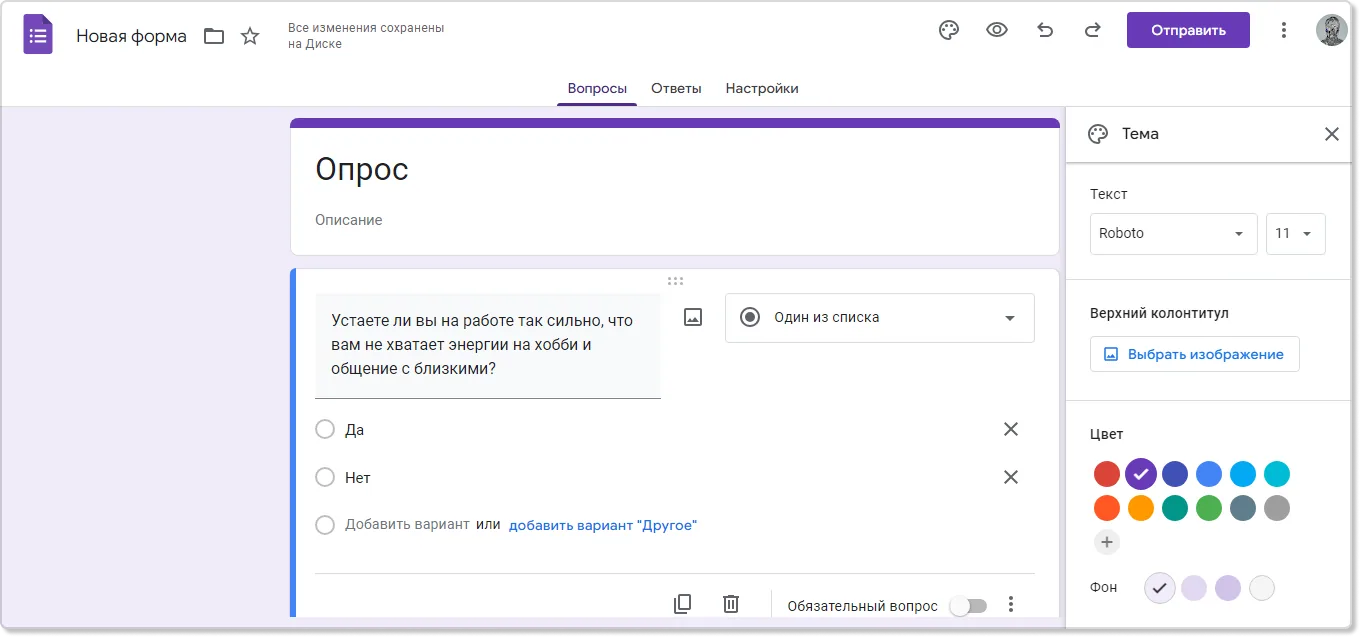
Task: Preview the form with the eye icon
Action: pos(997,30)
